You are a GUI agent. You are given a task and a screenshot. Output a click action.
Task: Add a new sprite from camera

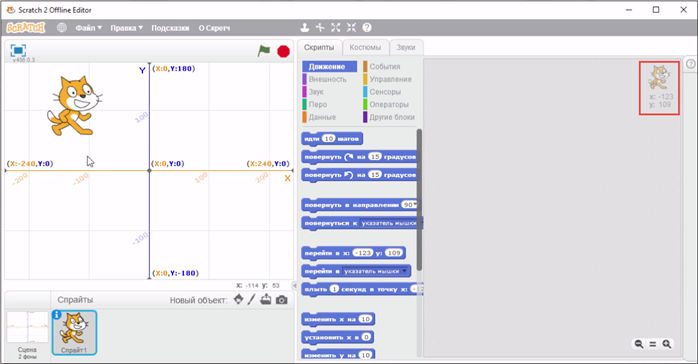click(281, 300)
